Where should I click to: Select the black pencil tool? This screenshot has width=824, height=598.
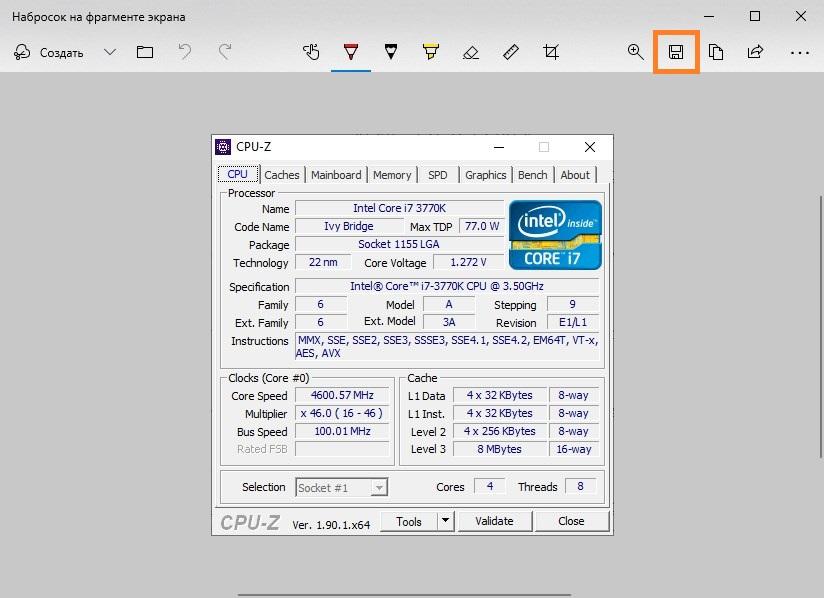(391, 52)
